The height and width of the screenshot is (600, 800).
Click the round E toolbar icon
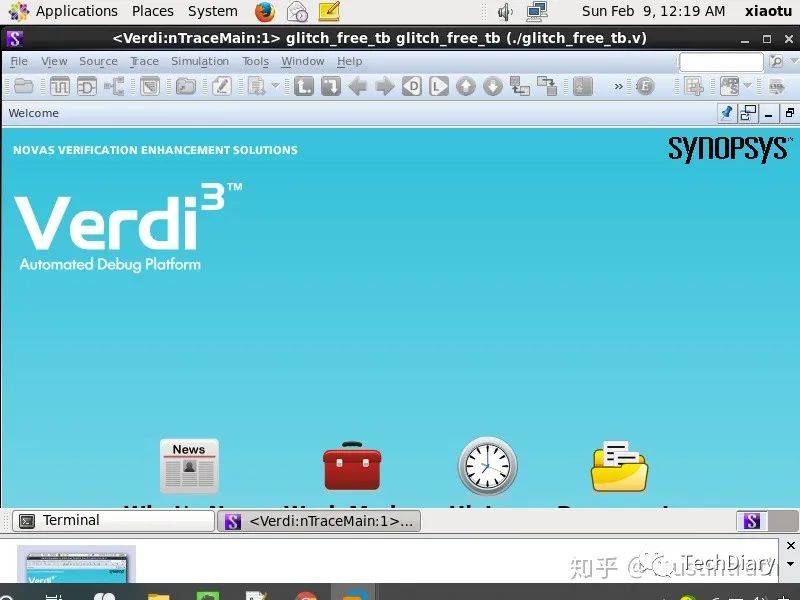click(645, 86)
